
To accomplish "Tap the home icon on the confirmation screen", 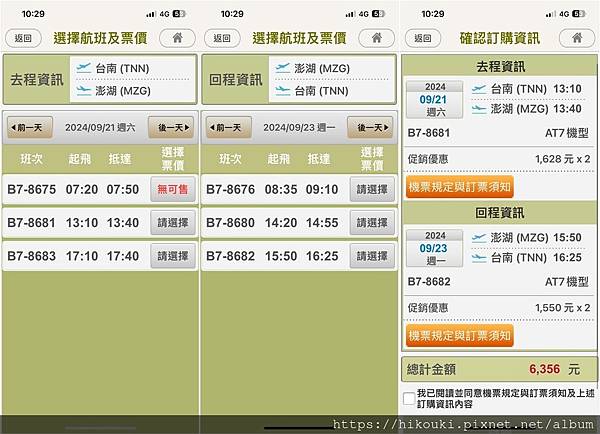I will 577,38.
